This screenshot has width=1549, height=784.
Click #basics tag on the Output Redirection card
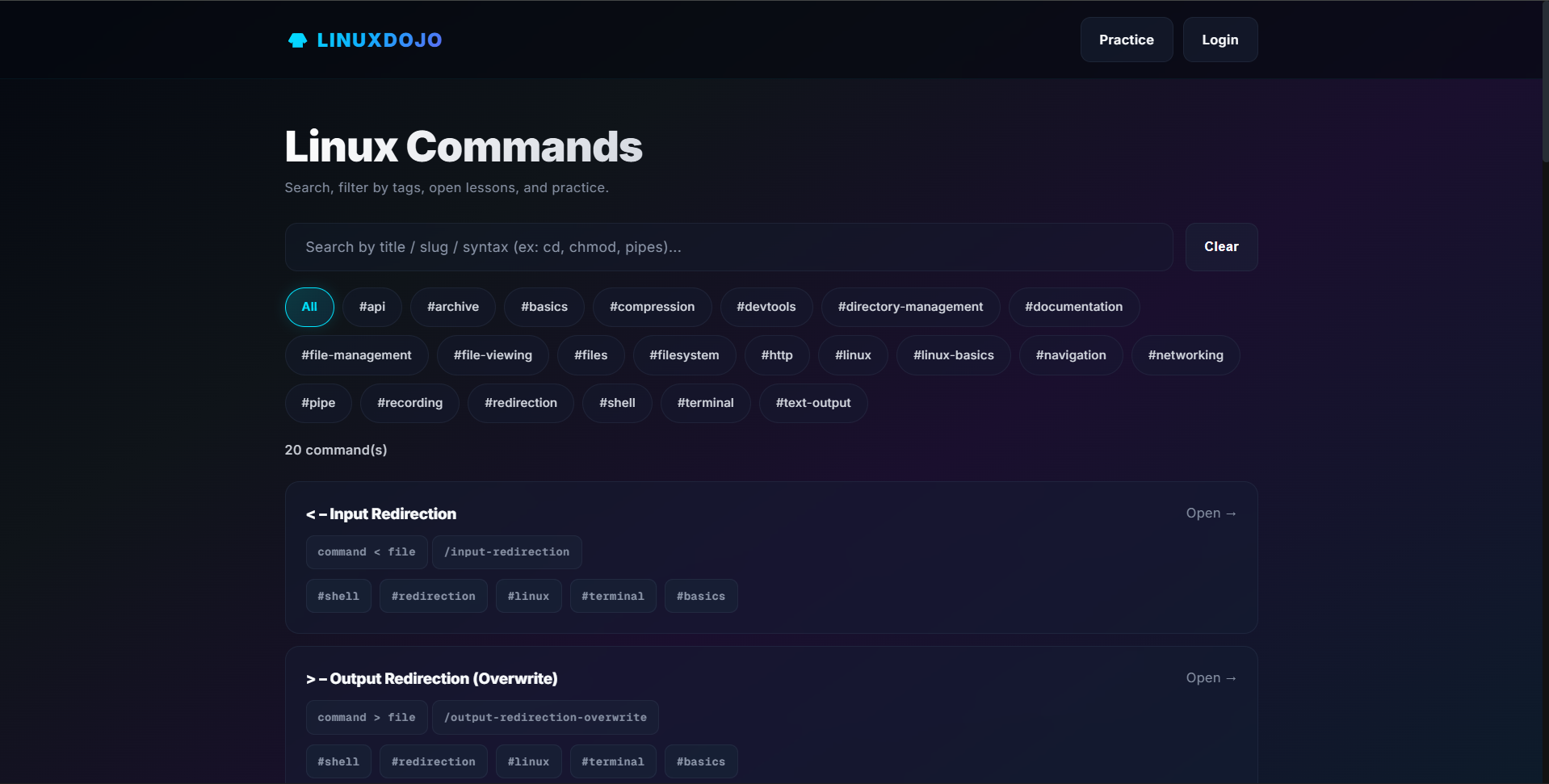[x=700, y=761]
